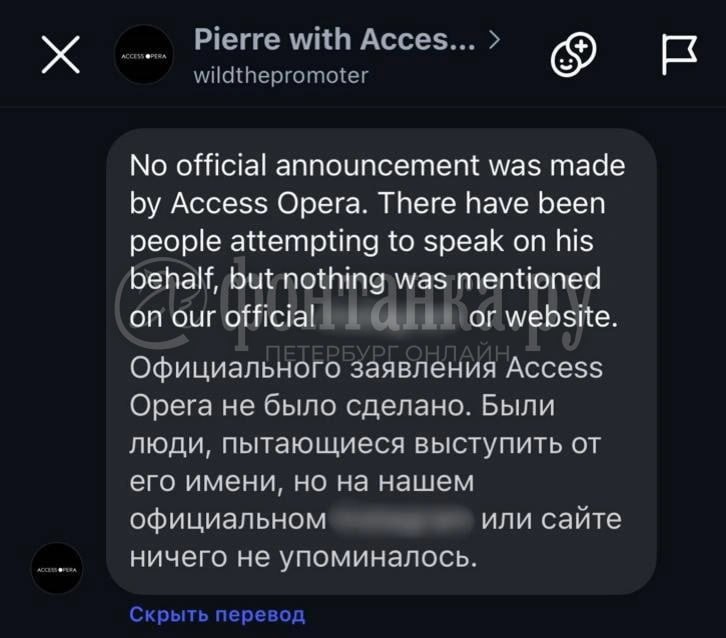Tap the wildthepromoter username
Screen dimensions: 726x638
281,75
